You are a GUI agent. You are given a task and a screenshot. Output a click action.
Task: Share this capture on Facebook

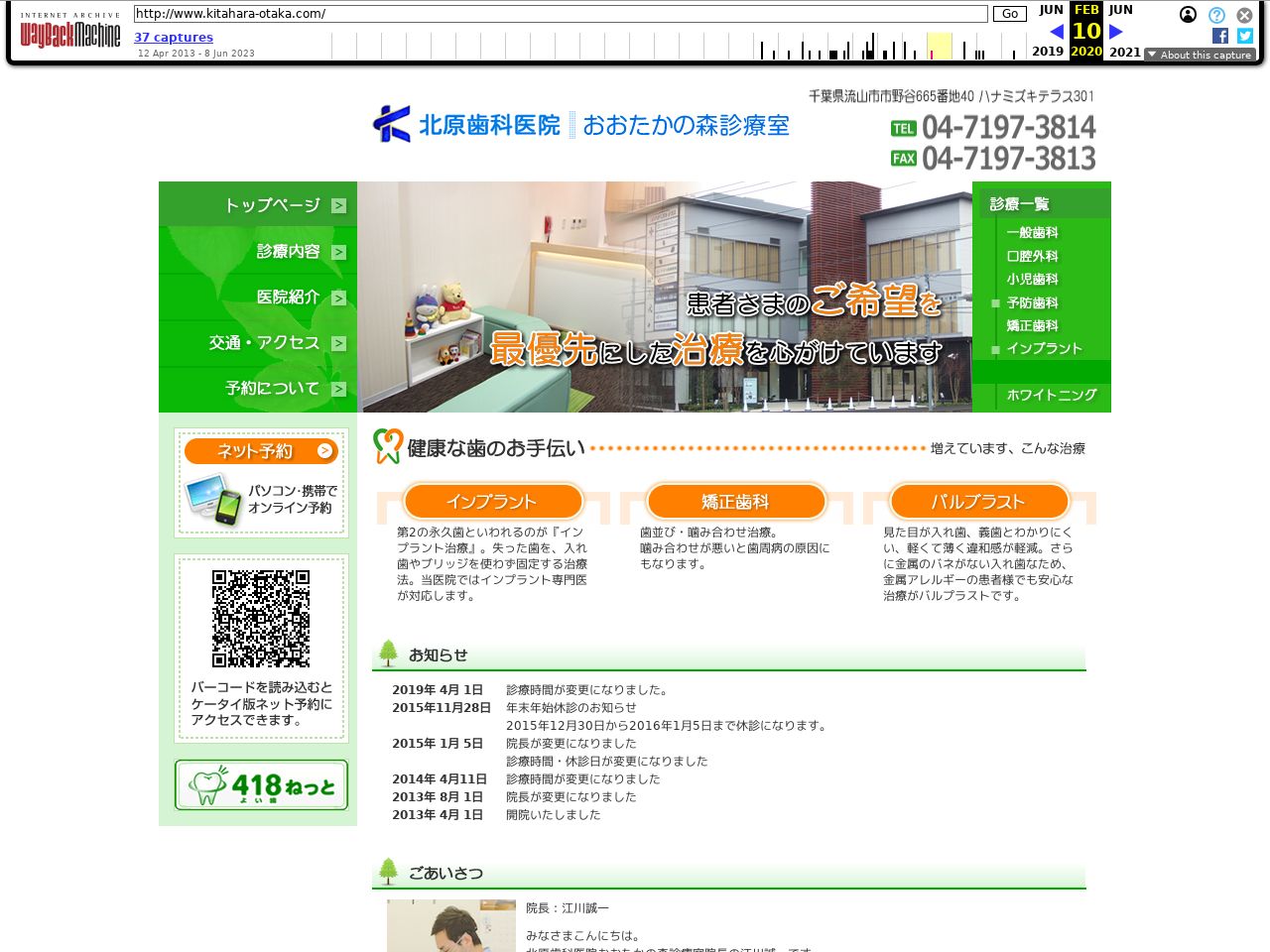[1220, 36]
